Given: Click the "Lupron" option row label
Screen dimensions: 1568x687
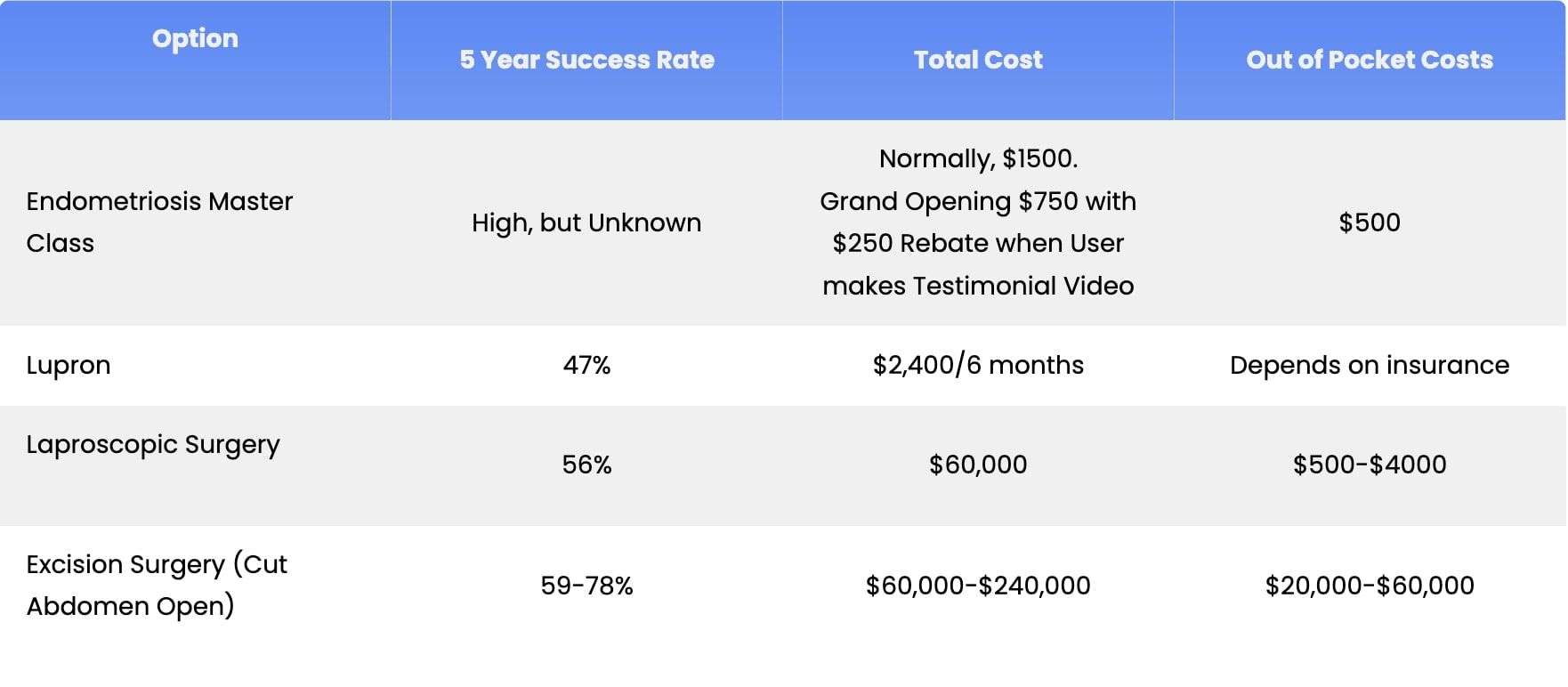Looking at the screenshot, I should (x=69, y=365).
